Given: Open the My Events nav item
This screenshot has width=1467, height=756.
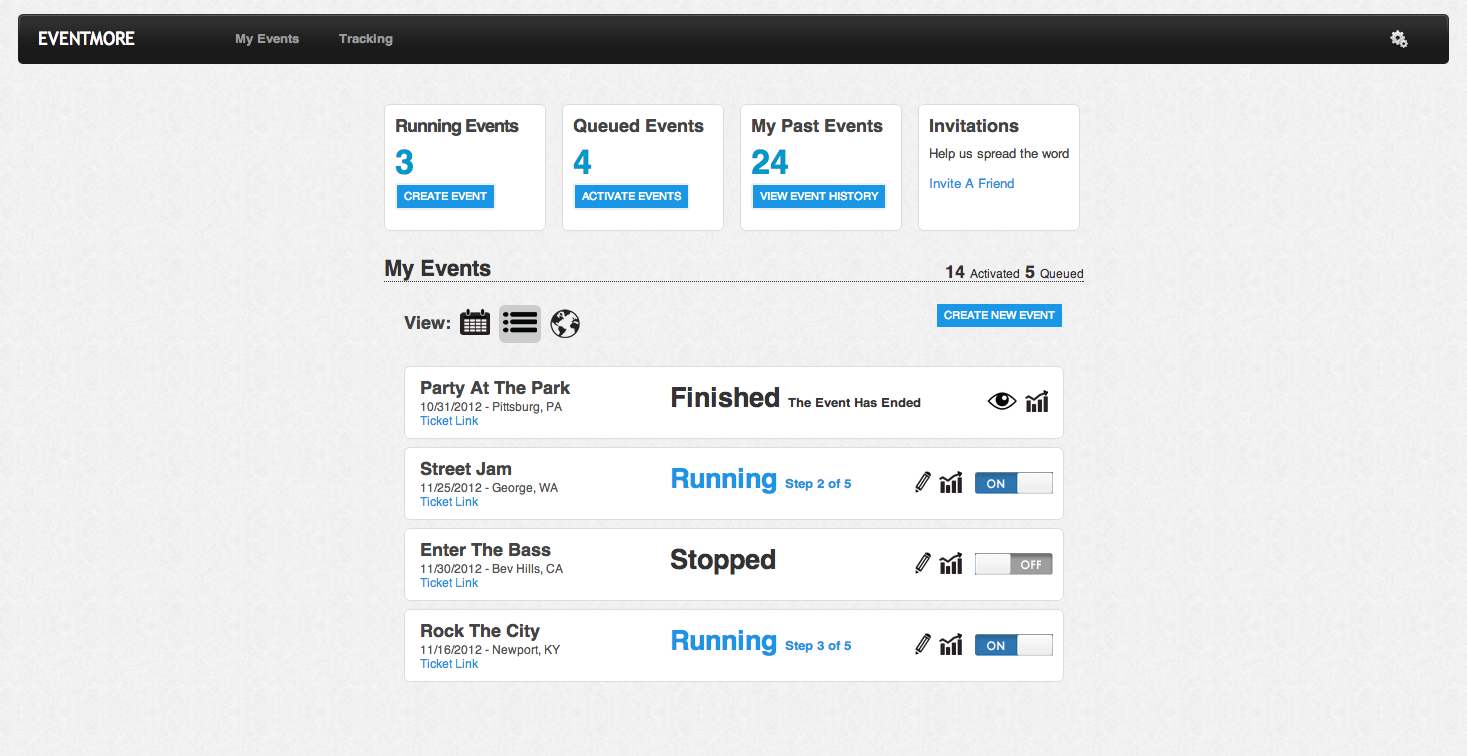Looking at the screenshot, I should point(267,39).
